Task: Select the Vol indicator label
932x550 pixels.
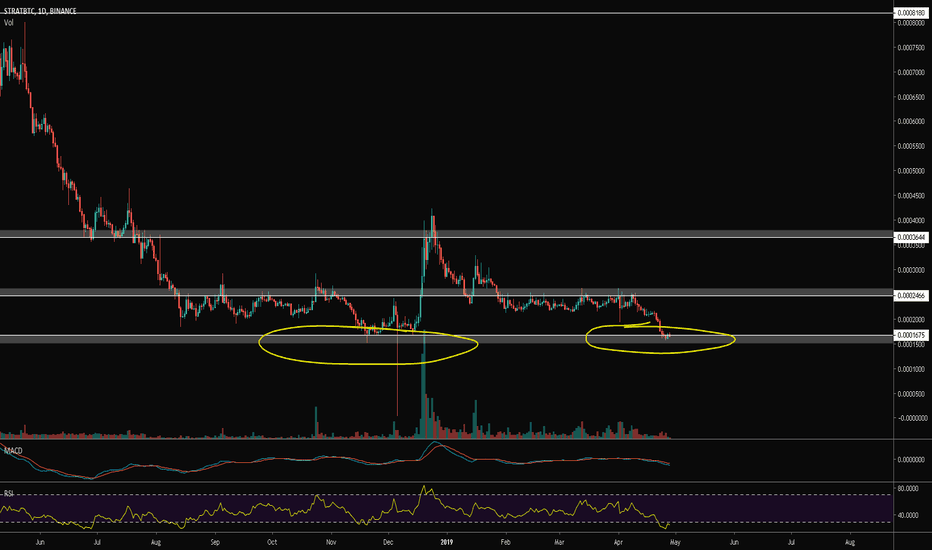Action: [9, 23]
